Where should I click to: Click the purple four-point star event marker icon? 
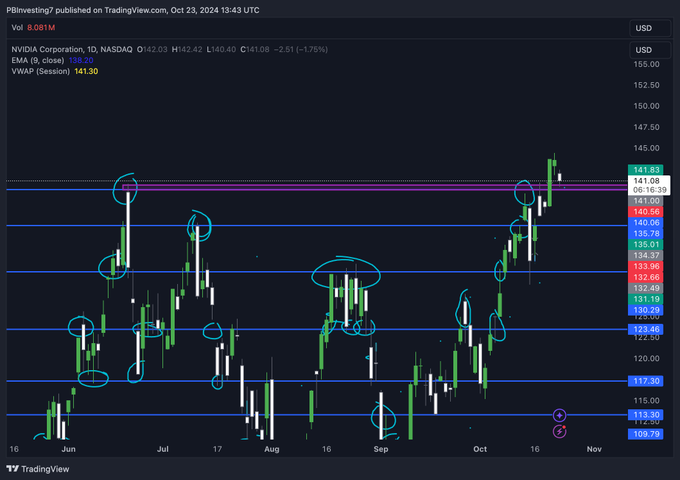(x=559, y=415)
